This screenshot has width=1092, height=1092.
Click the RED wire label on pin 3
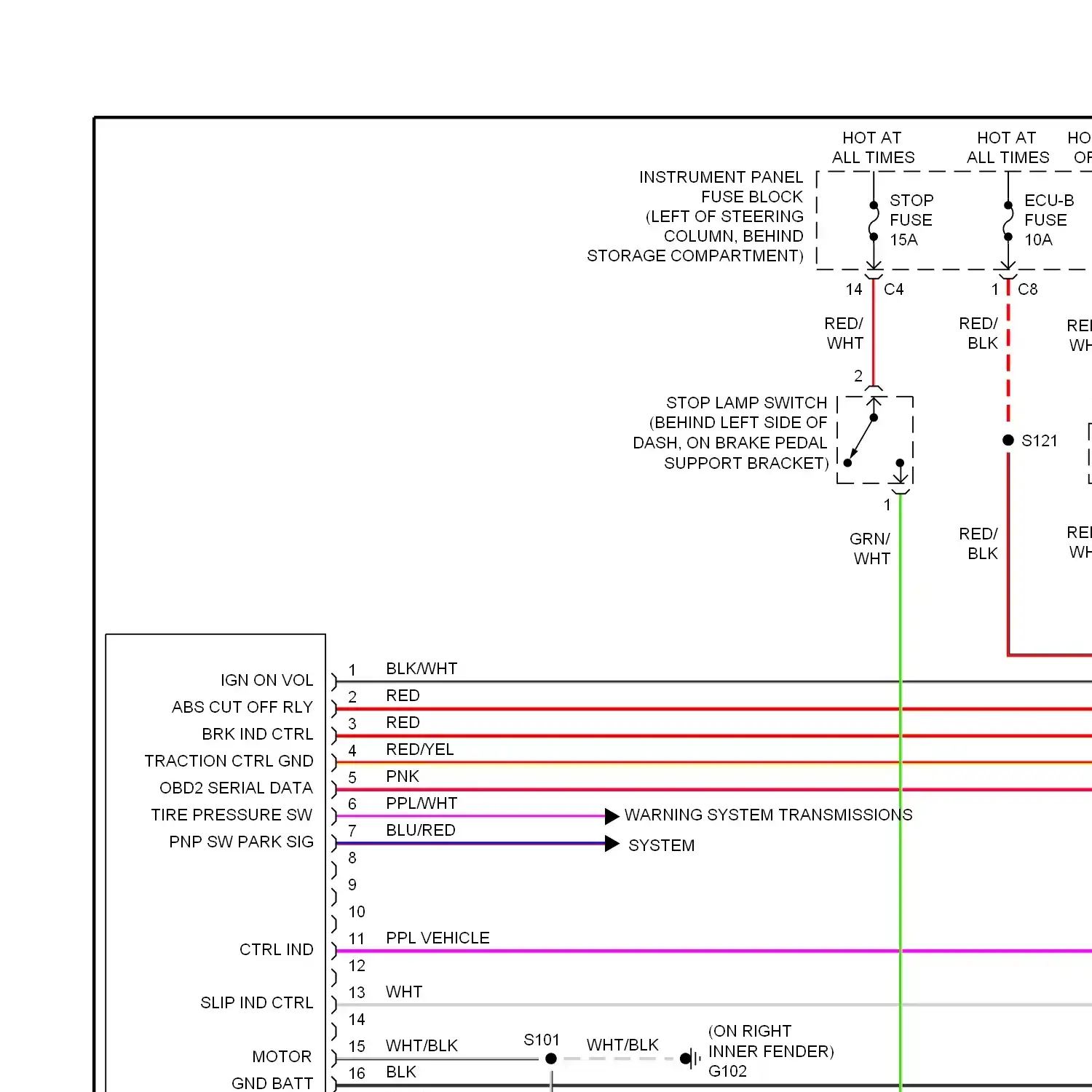click(x=403, y=722)
